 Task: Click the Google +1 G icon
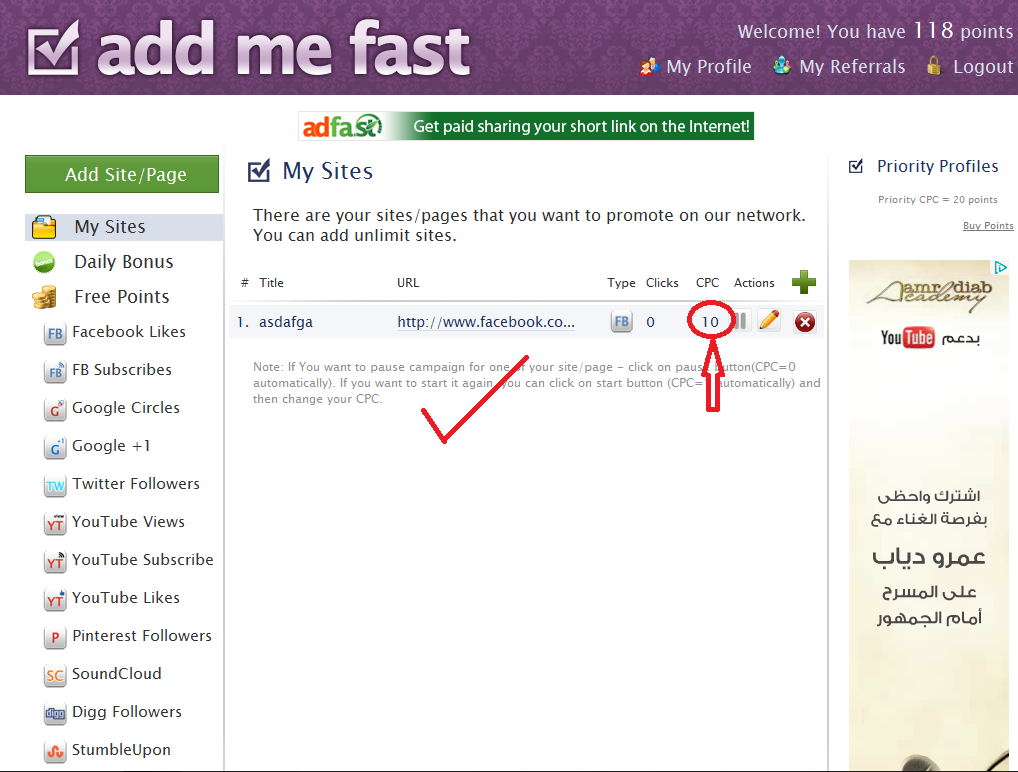(x=55, y=447)
